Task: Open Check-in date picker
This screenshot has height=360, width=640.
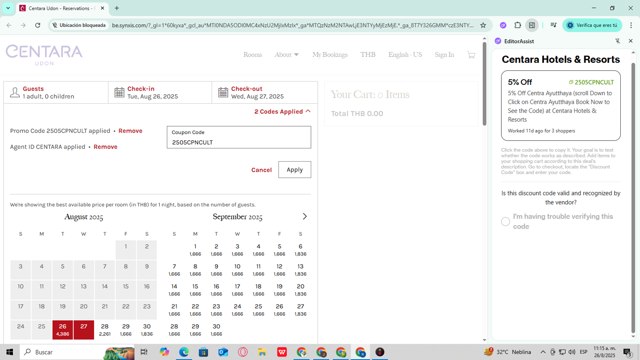Action: click(160, 93)
